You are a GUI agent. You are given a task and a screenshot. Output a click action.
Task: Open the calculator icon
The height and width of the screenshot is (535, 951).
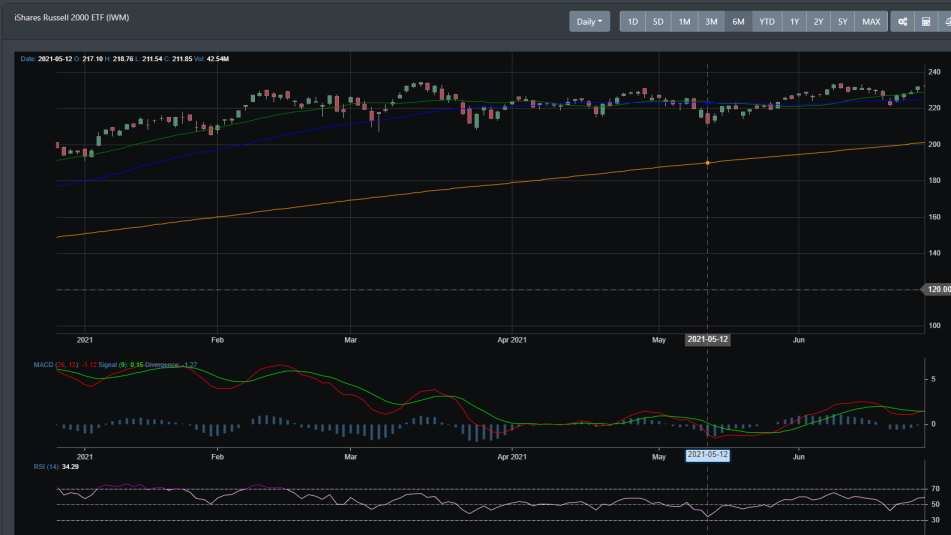[926, 22]
